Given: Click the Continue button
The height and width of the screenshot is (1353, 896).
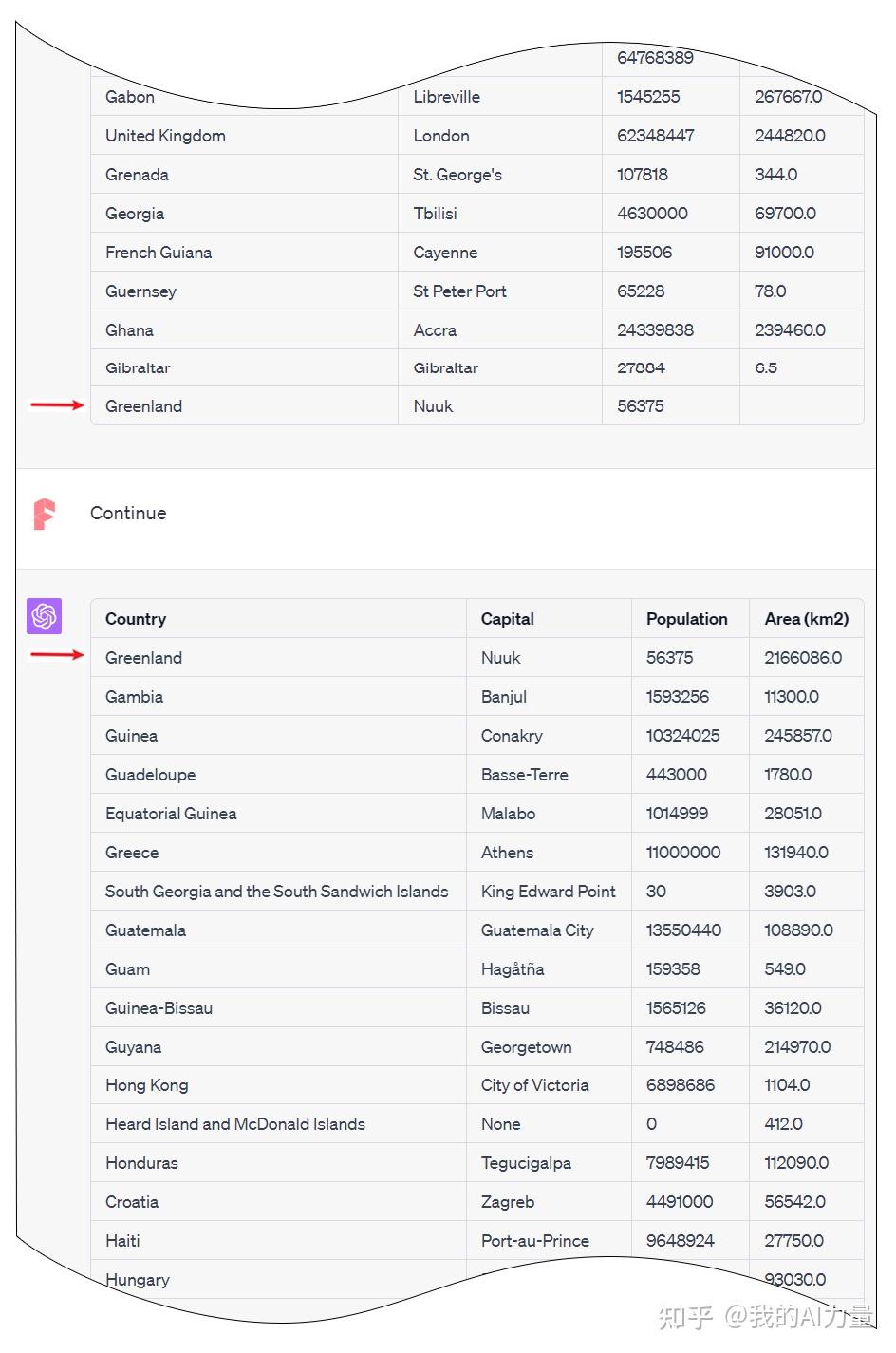Looking at the screenshot, I should pos(128,513).
